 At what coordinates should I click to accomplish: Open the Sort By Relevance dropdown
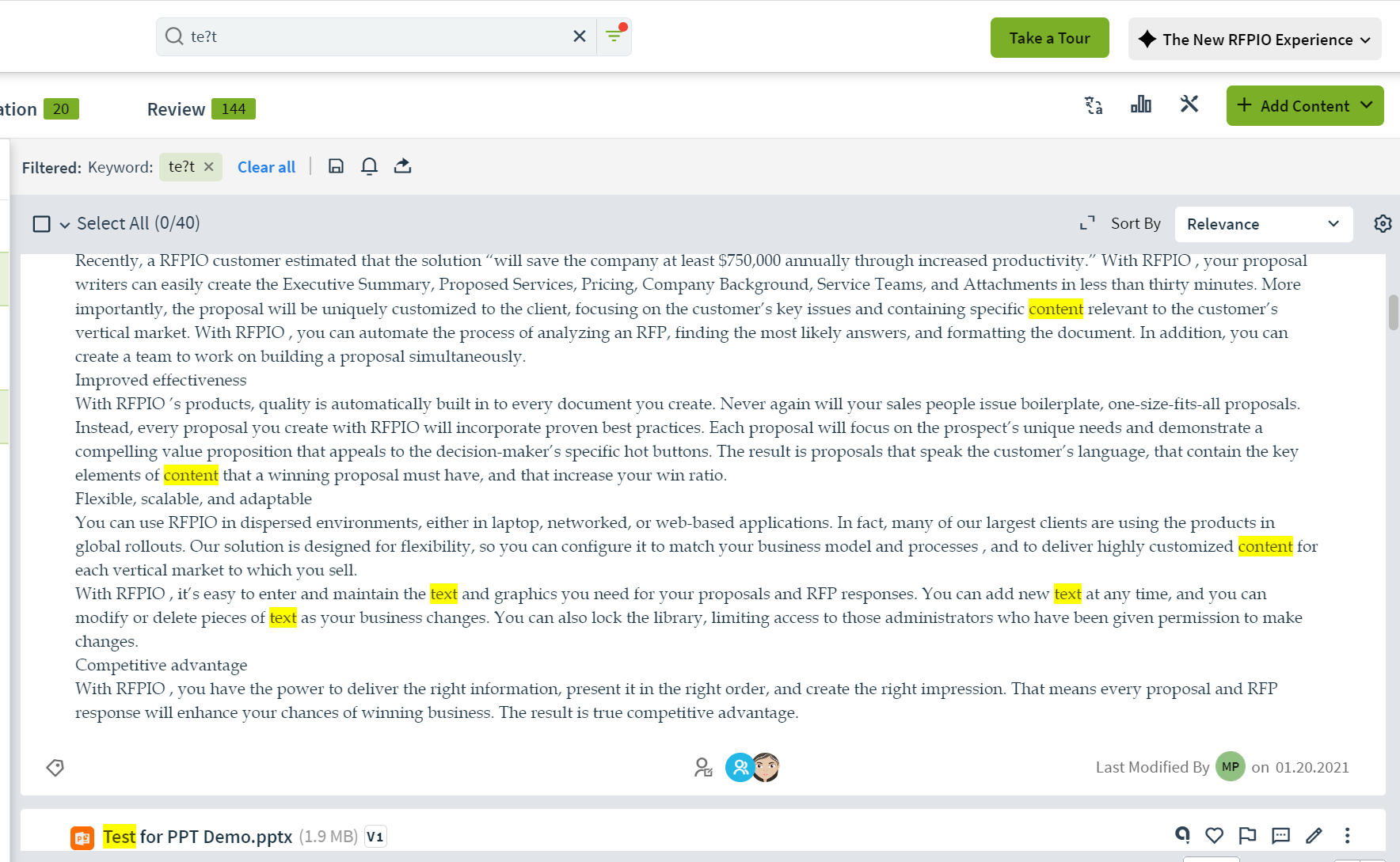(x=1263, y=224)
